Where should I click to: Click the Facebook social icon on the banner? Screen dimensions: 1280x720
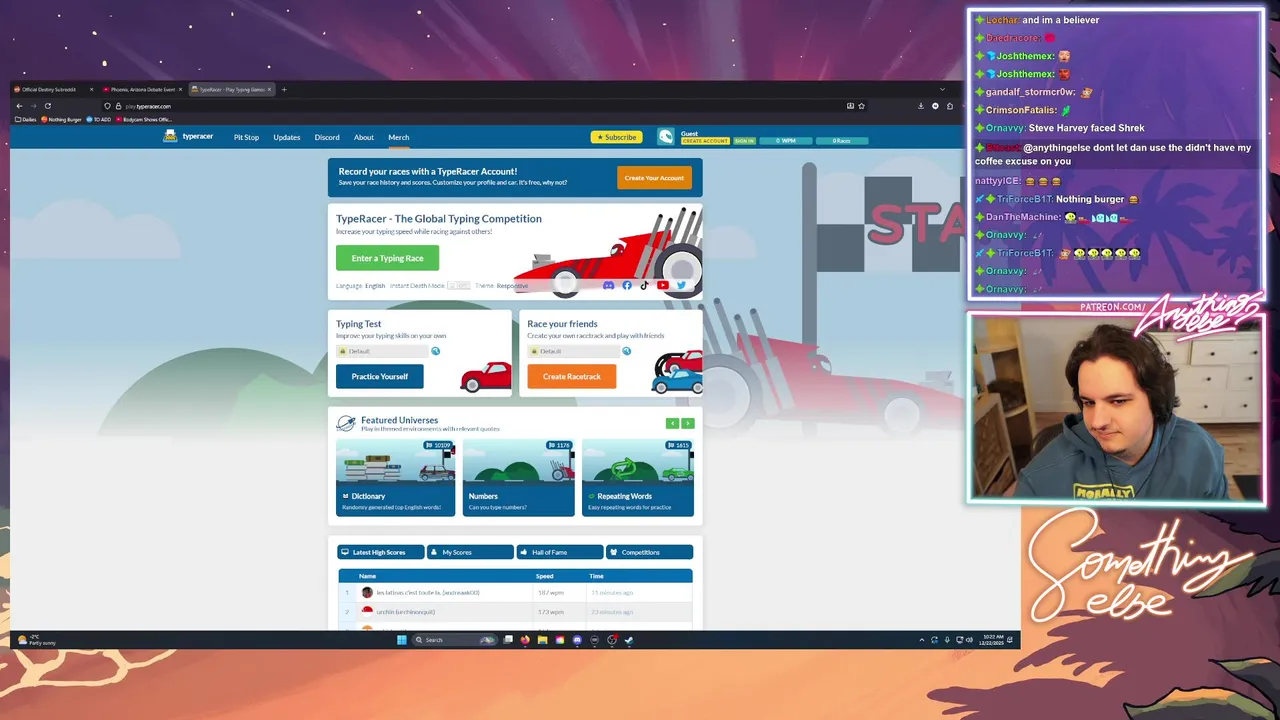627,285
